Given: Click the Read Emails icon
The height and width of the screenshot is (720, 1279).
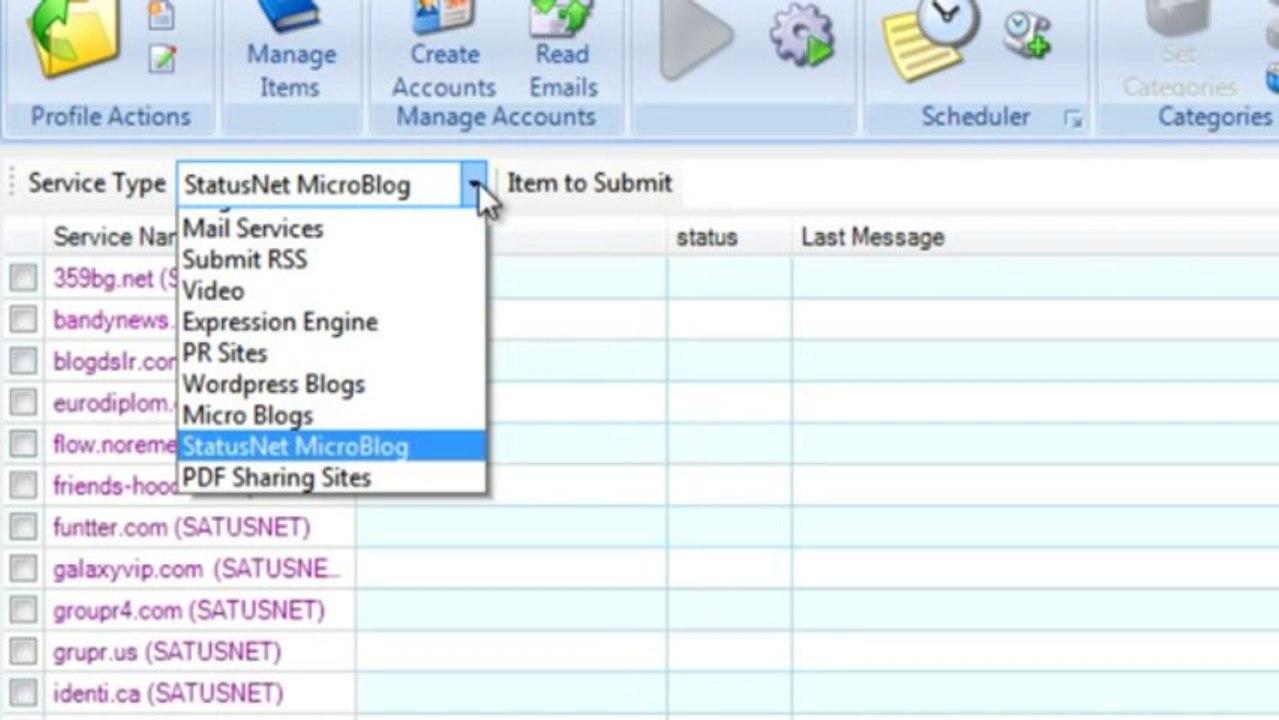Looking at the screenshot, I should pos(562,18).
